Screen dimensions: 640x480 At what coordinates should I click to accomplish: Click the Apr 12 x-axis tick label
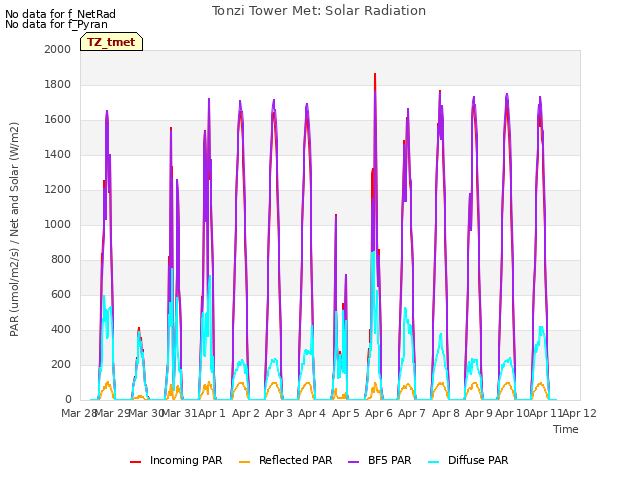[x=580, y=413]
